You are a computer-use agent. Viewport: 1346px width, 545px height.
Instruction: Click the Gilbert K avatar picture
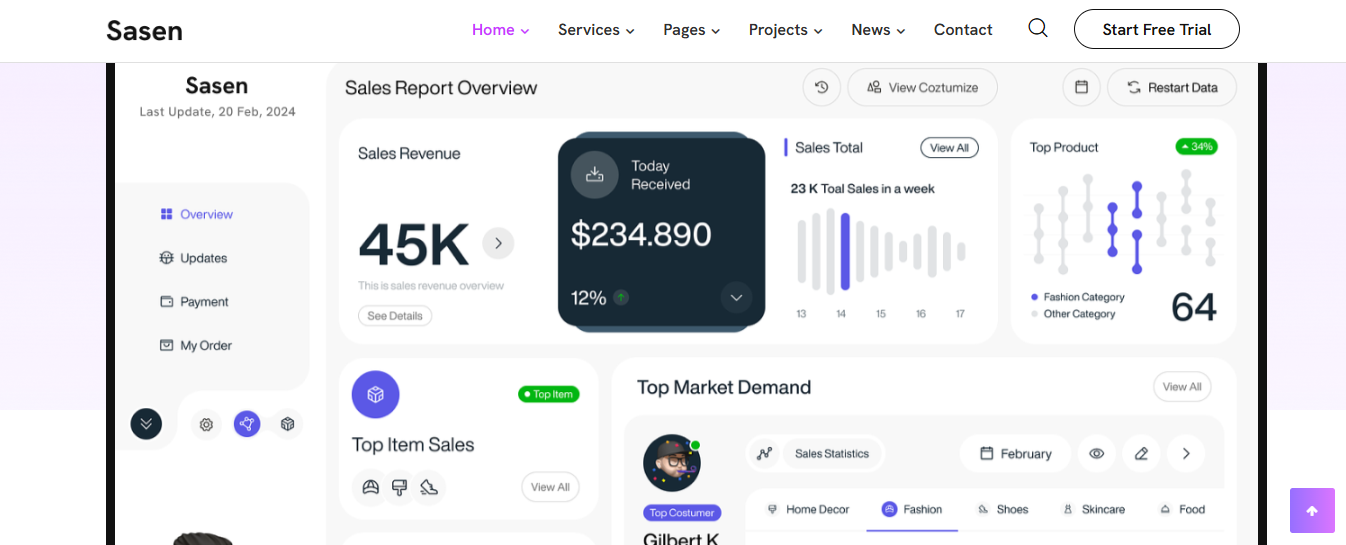coord(671,463)
